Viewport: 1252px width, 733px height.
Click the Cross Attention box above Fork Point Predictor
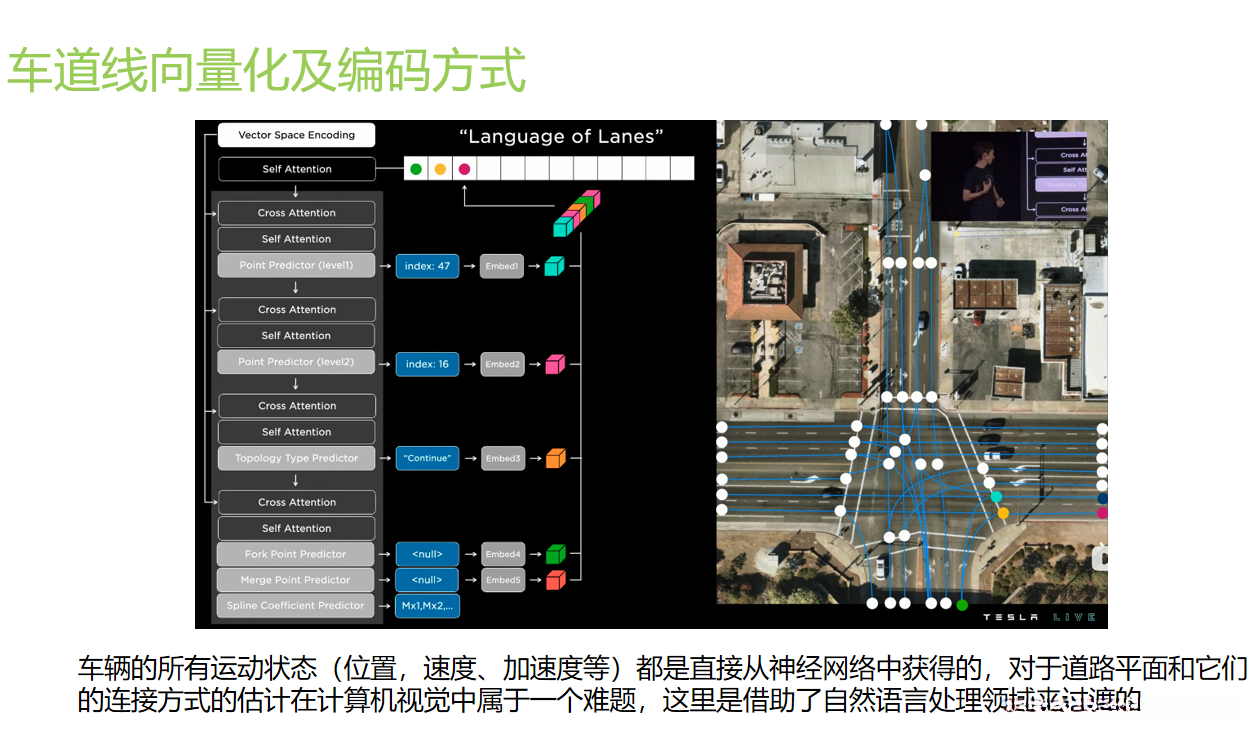click(x=297, y=502)
